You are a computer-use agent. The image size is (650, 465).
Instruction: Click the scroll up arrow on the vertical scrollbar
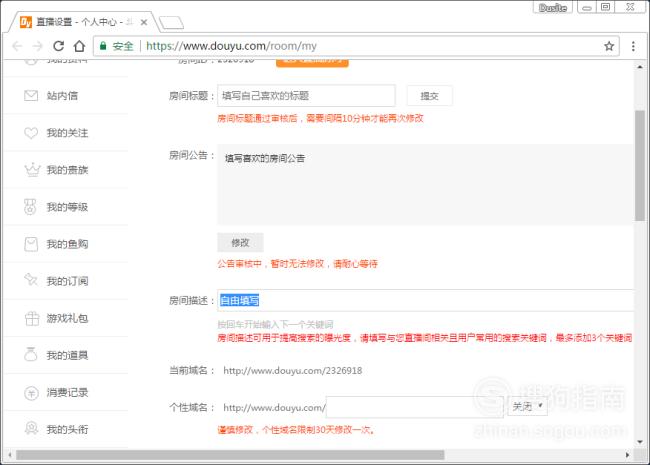pyautogui.click(x=640, y=66)
